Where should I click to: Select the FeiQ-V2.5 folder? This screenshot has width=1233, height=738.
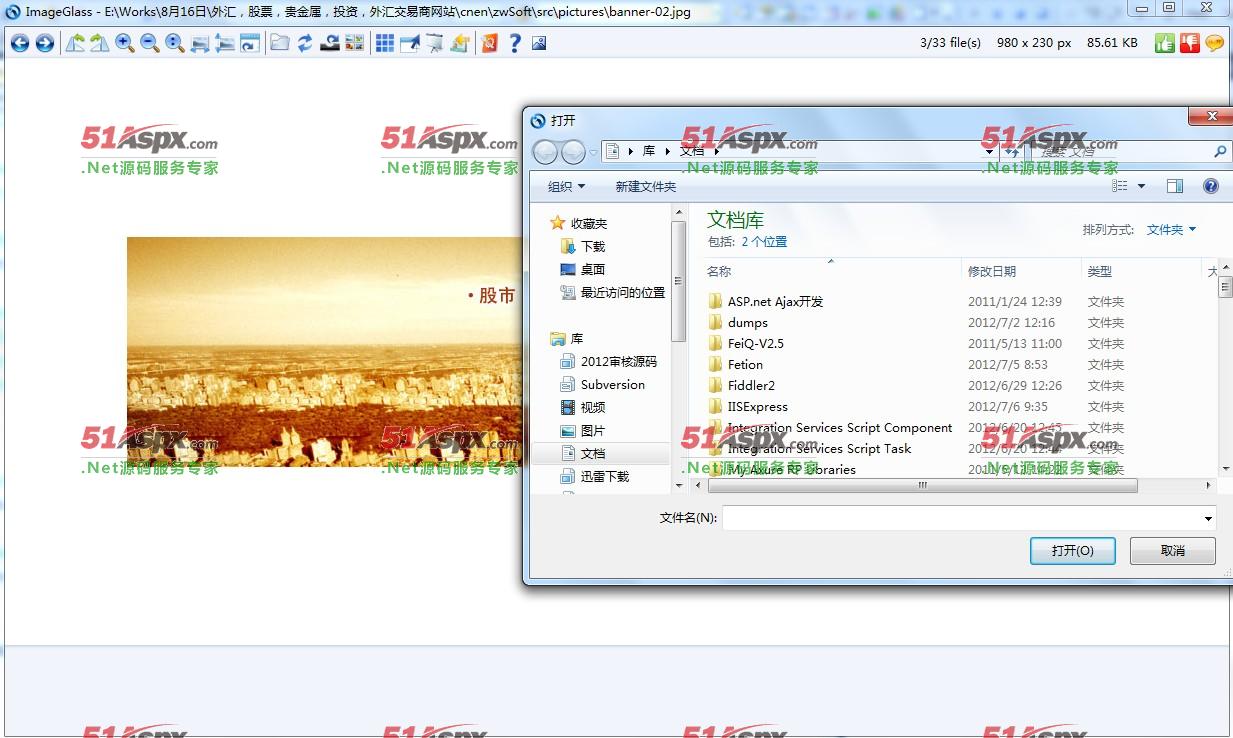(x=756, y=343)
